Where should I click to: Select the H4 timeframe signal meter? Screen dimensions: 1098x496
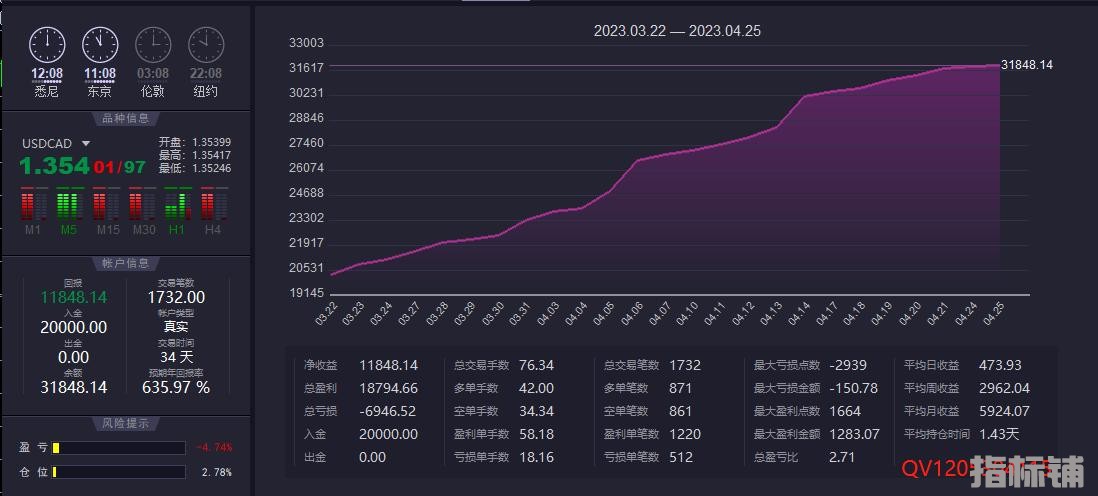pyautogui.click(x=213, y=206)
